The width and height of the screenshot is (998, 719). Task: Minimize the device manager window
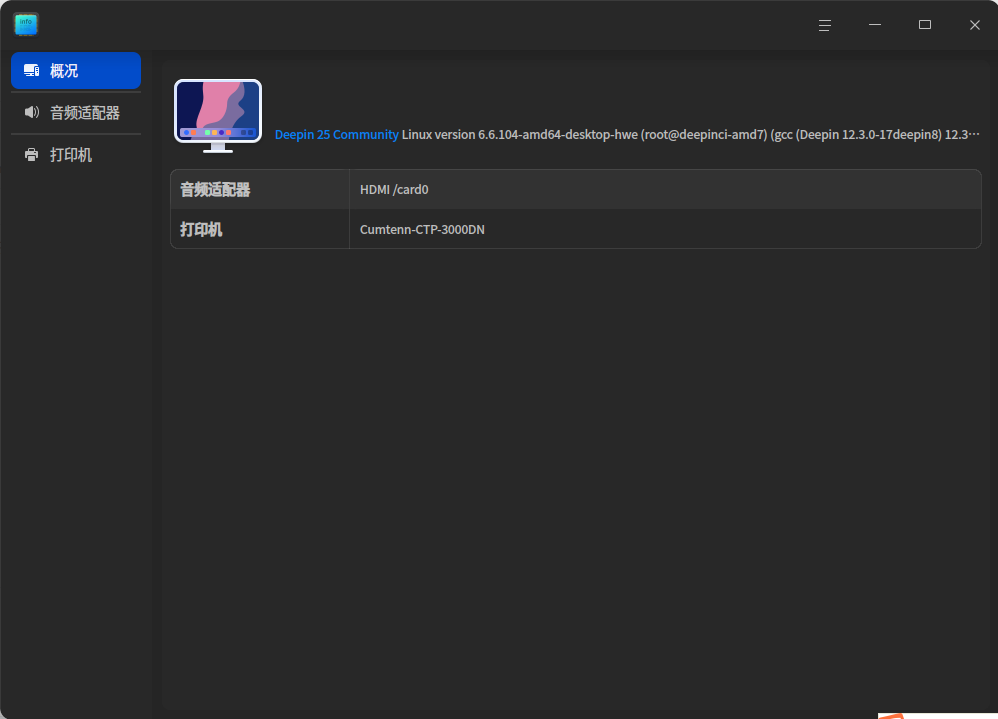click(x=875, y=25)
